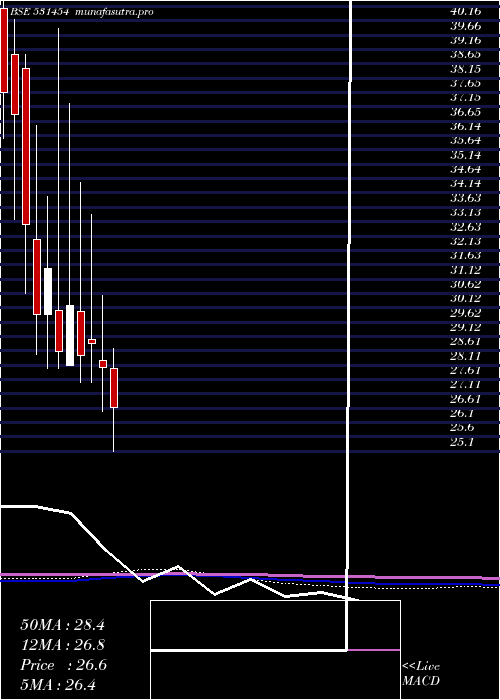
Task: Click the 5MA : 26.4 readout
Action: (x=58, y=685)
